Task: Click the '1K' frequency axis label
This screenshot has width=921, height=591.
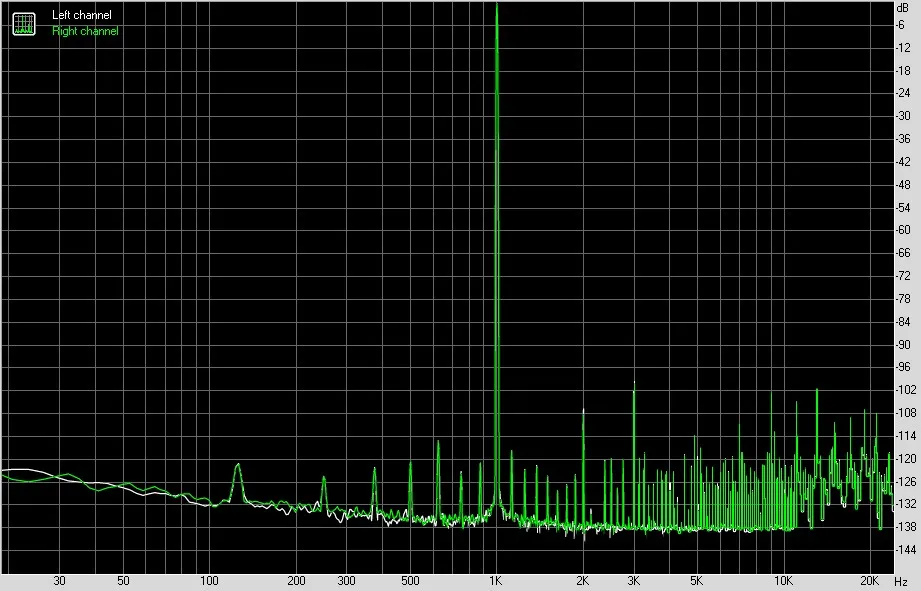Action: (496, 581)
